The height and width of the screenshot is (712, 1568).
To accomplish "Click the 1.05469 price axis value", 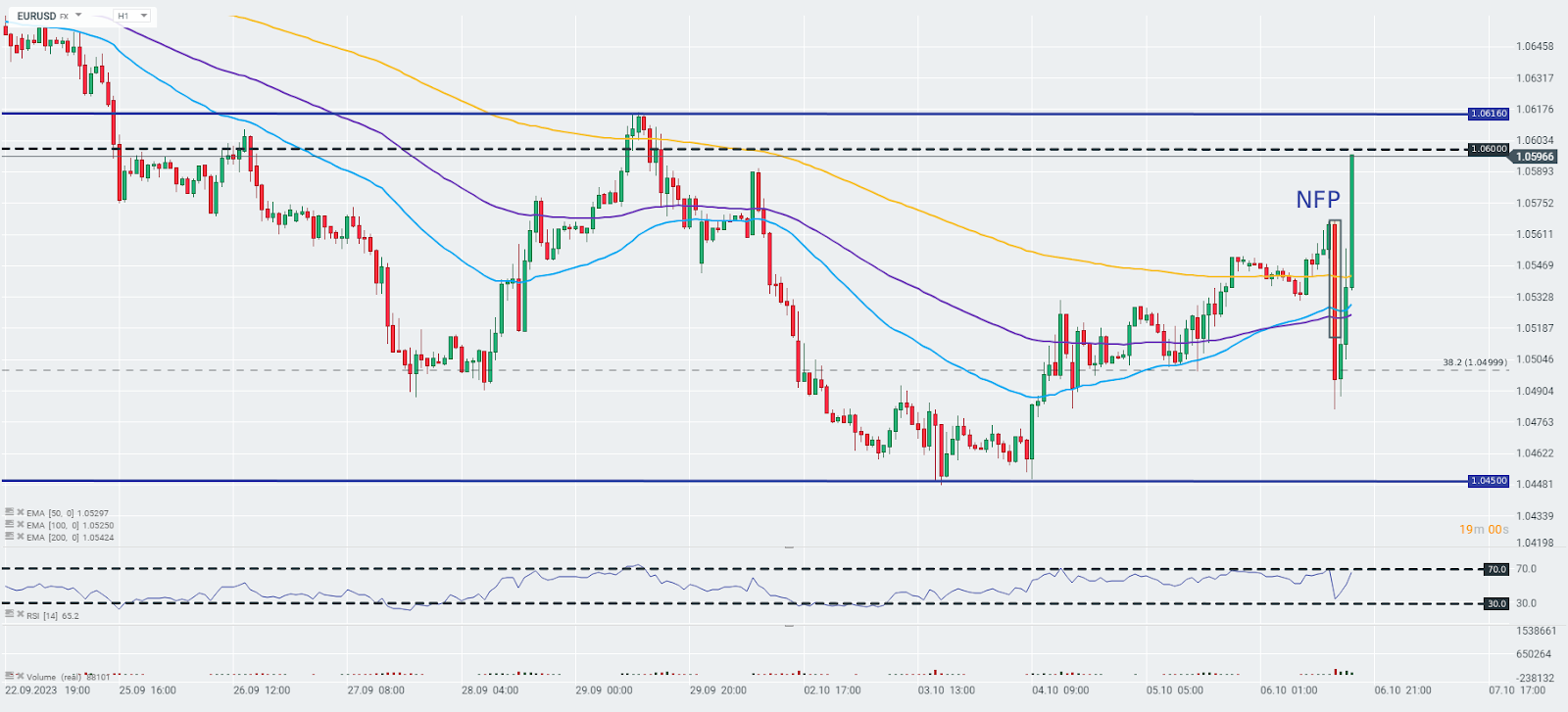I will click(1535, 266).
